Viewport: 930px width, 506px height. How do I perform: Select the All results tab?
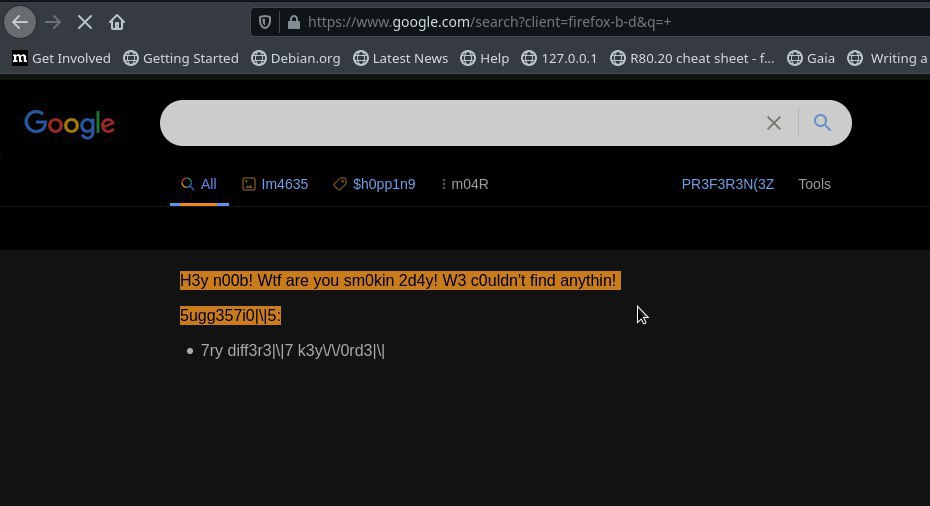[x=199, y=184]
